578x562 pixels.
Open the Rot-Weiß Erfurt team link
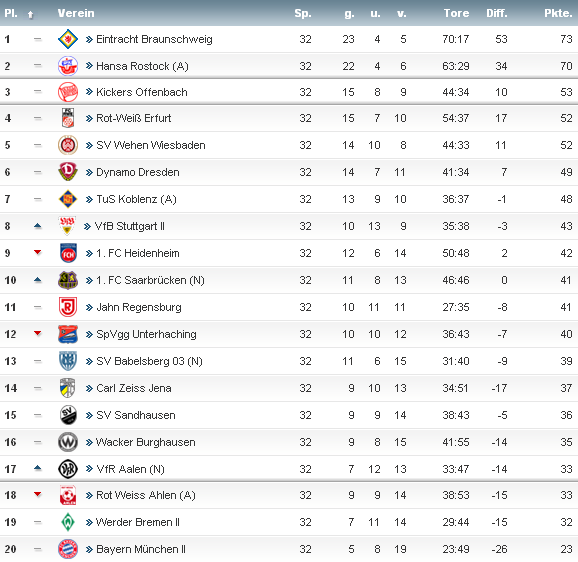coord(133,118)
